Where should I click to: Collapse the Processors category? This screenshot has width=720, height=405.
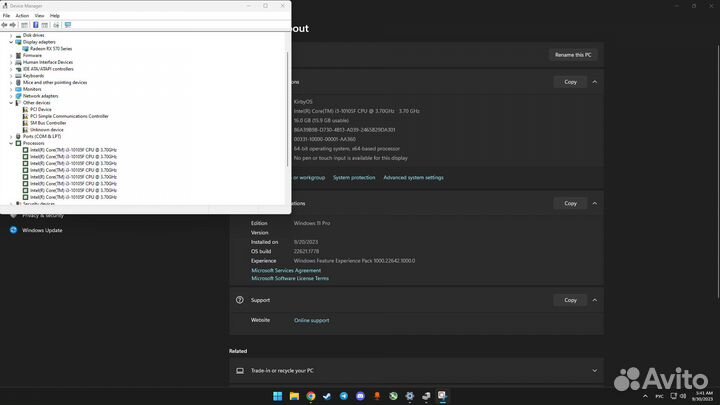[x=11, y=143]
